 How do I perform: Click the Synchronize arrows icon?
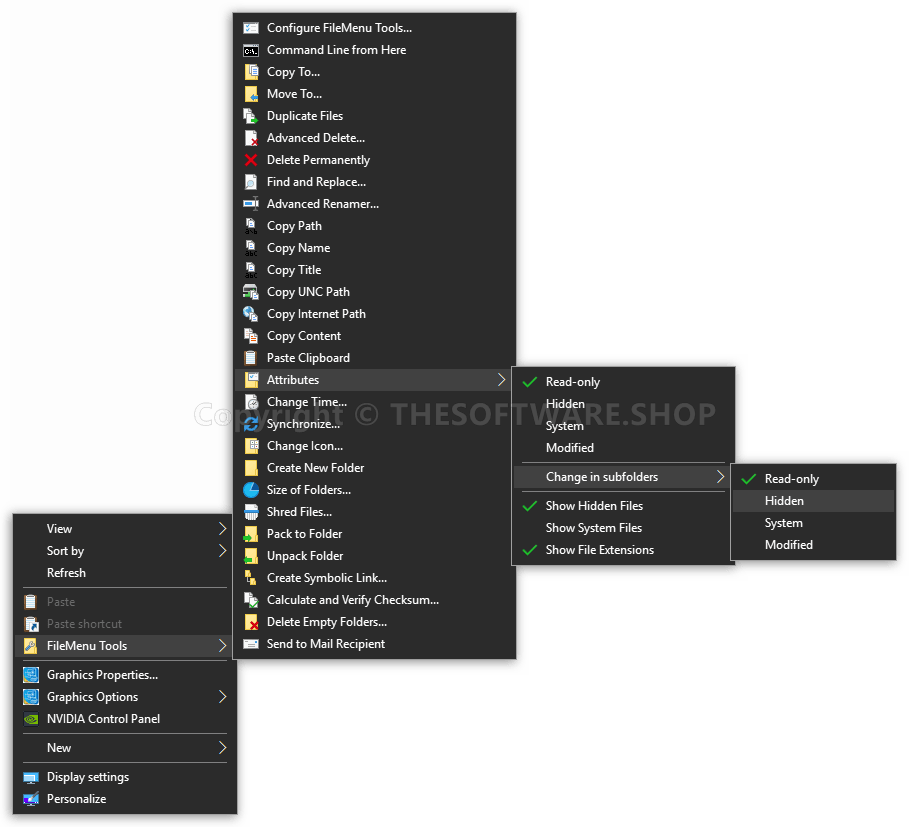pos(250,424)
